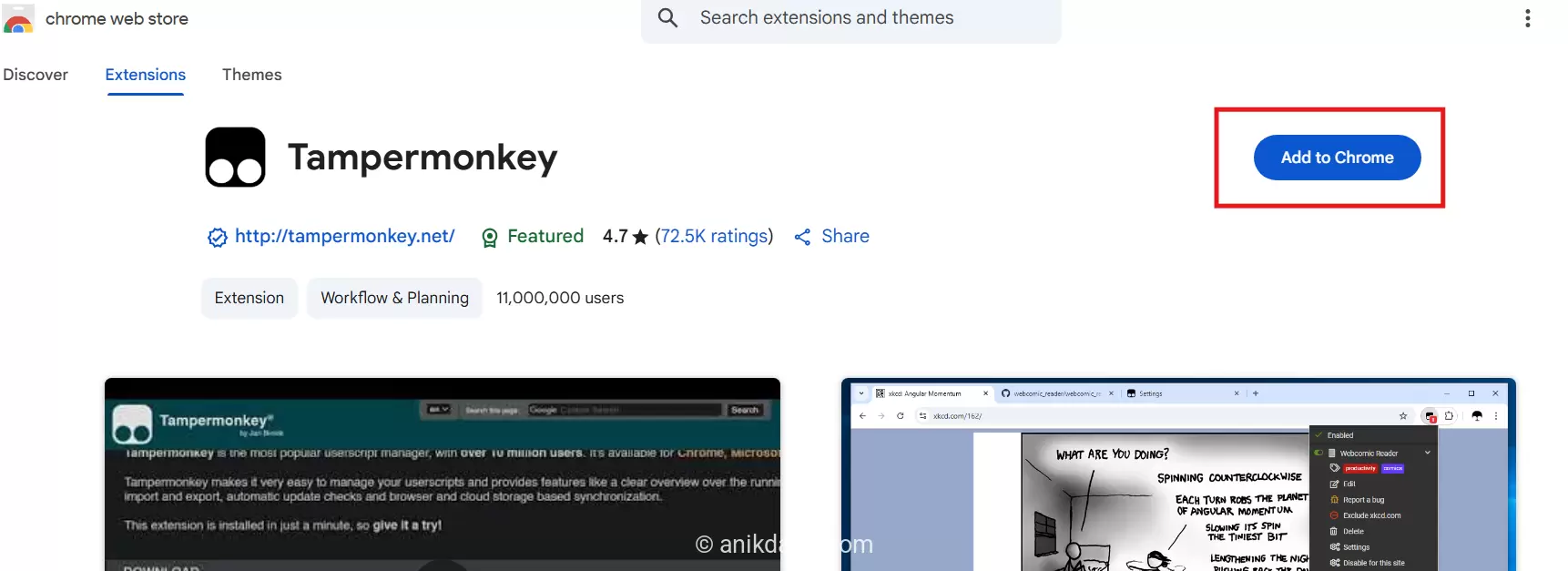This screenshot has height=571, width=1568.
Task: Click the search magnifier icon
Action: 667,17
